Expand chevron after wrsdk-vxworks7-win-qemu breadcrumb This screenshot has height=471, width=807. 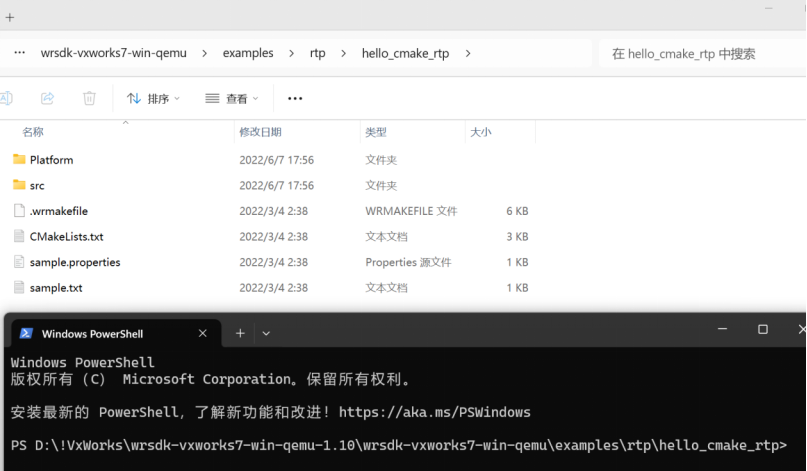click(x=204, y=54)
